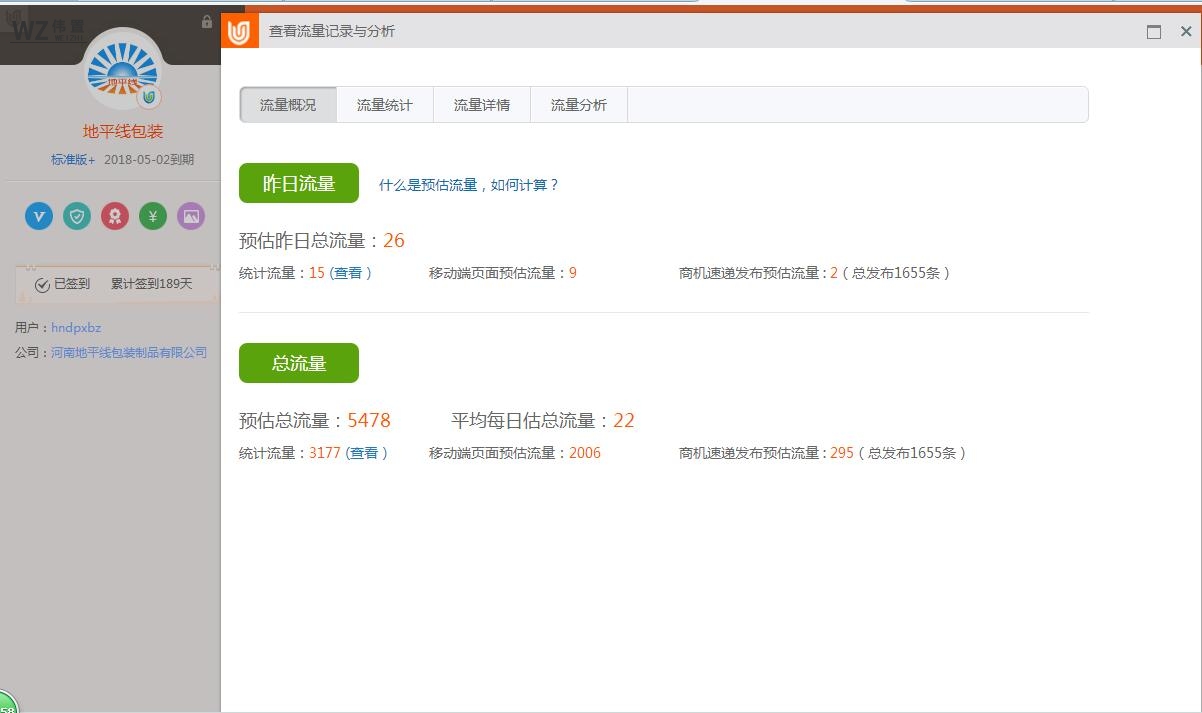Image resolution: width=1202 pixels, height=713 pixels.
Task: Click the company avatar logo image
Action: 124,69
